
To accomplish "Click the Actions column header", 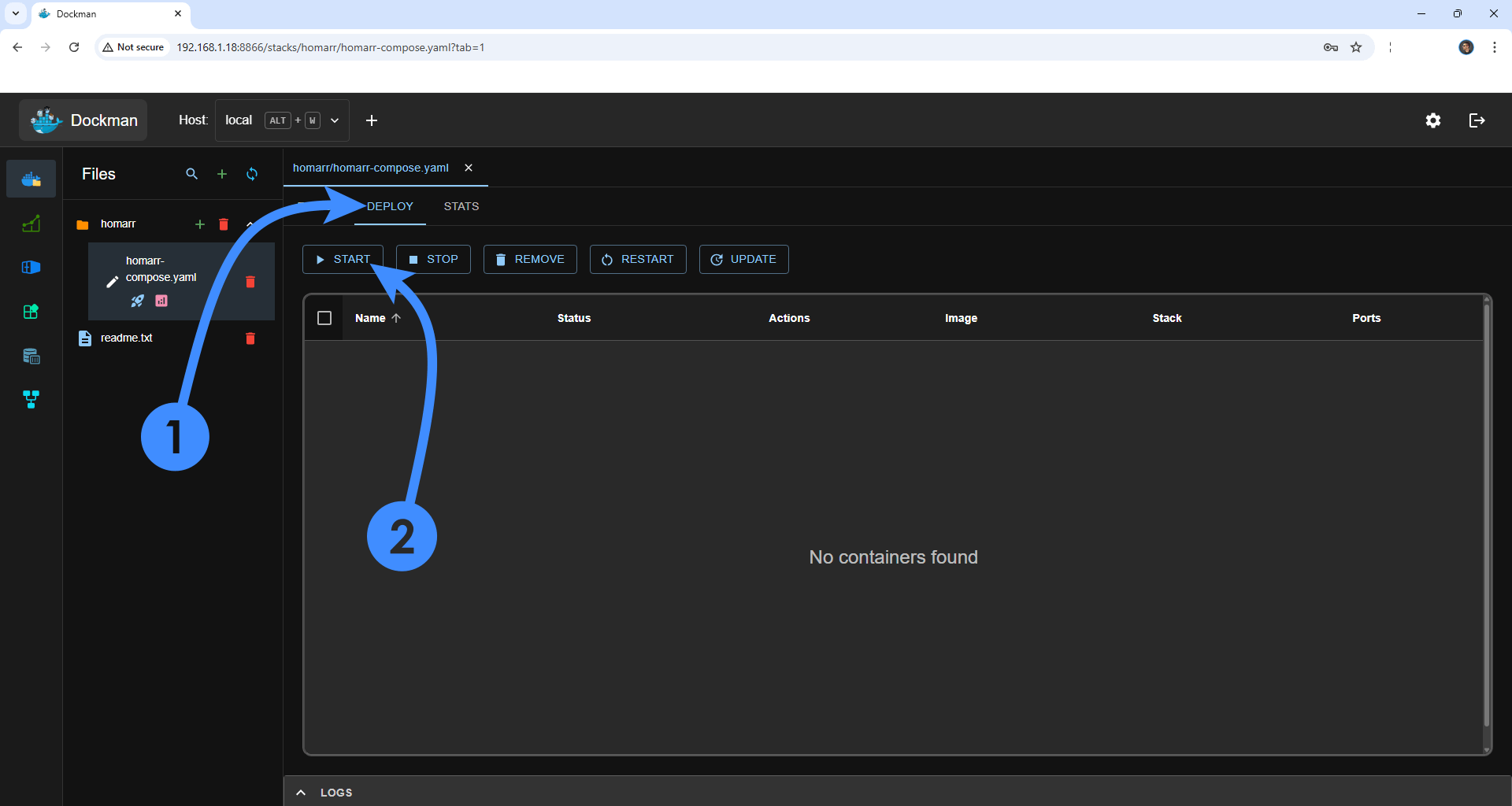I will click(x=789, y=318).
